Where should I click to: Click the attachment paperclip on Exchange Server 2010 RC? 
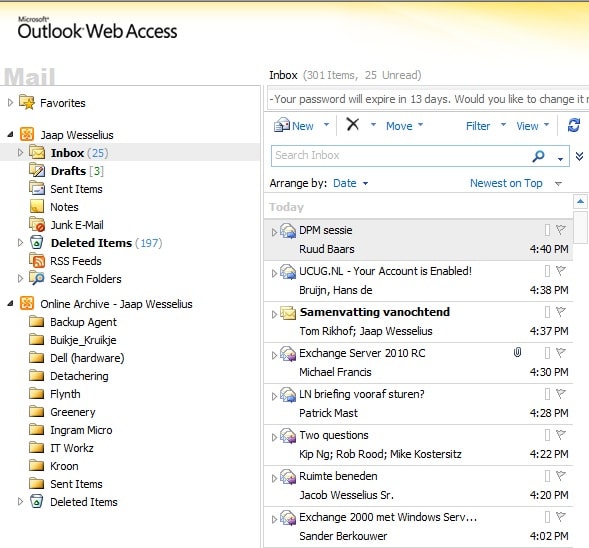(517, 352)
